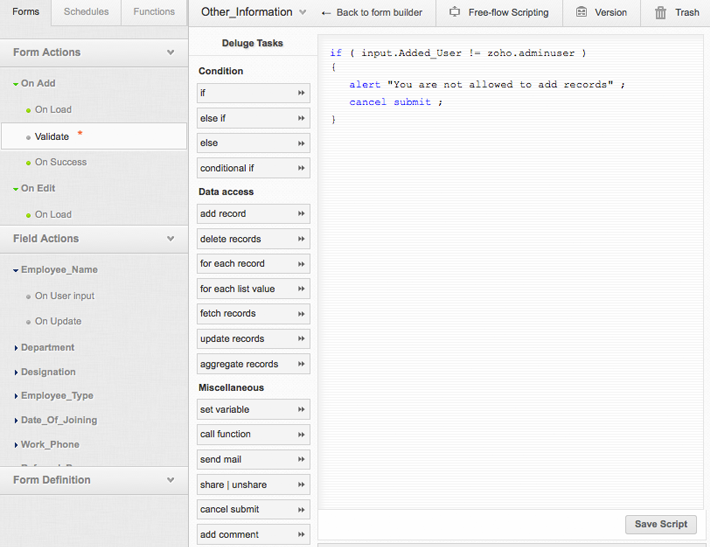Click the Trash bin icon
Image resolution: width=710 pixels, height=547 pixels.
pos(660,13)
